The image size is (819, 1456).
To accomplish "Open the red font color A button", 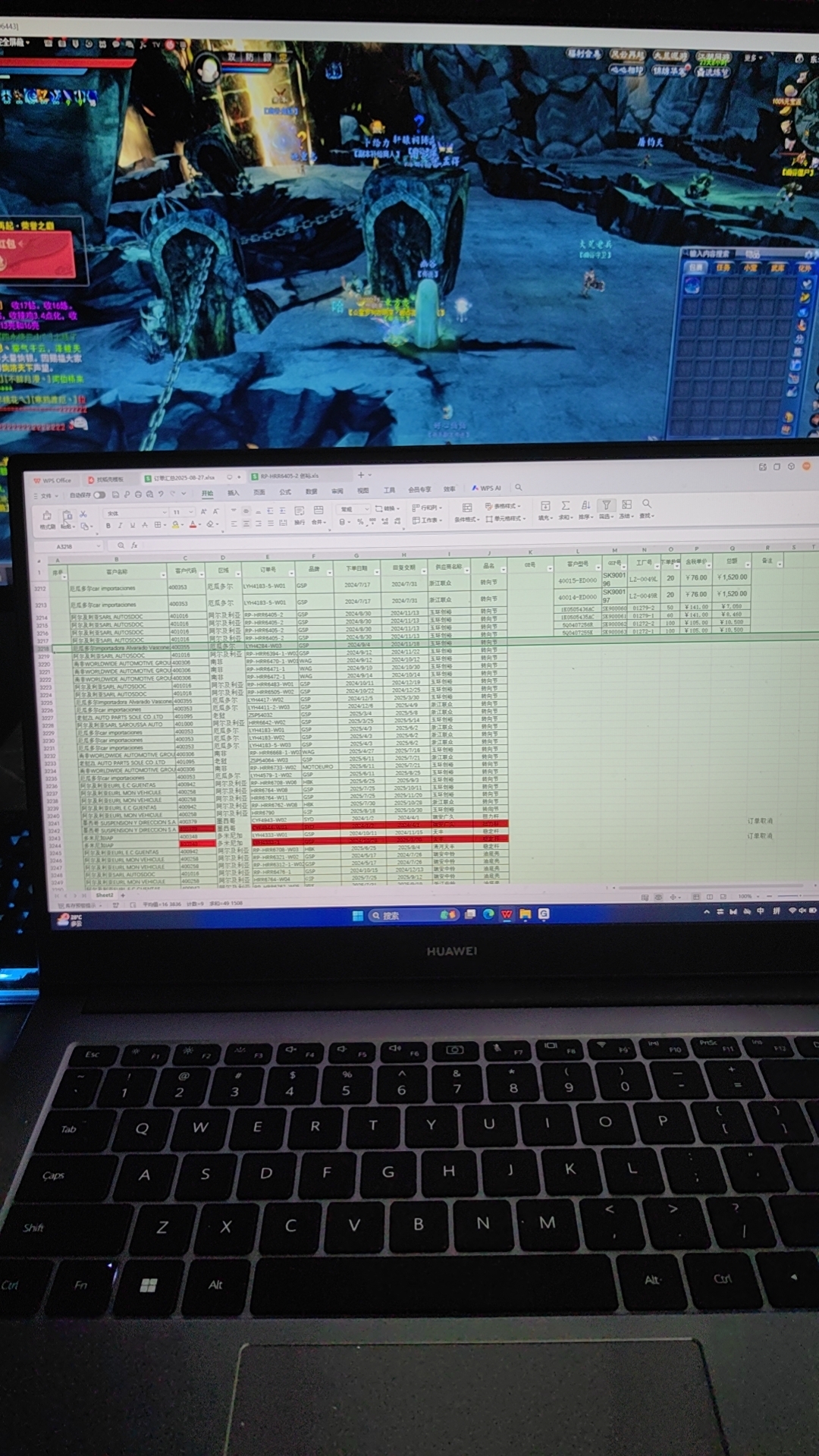I will (x=193, y=524).
